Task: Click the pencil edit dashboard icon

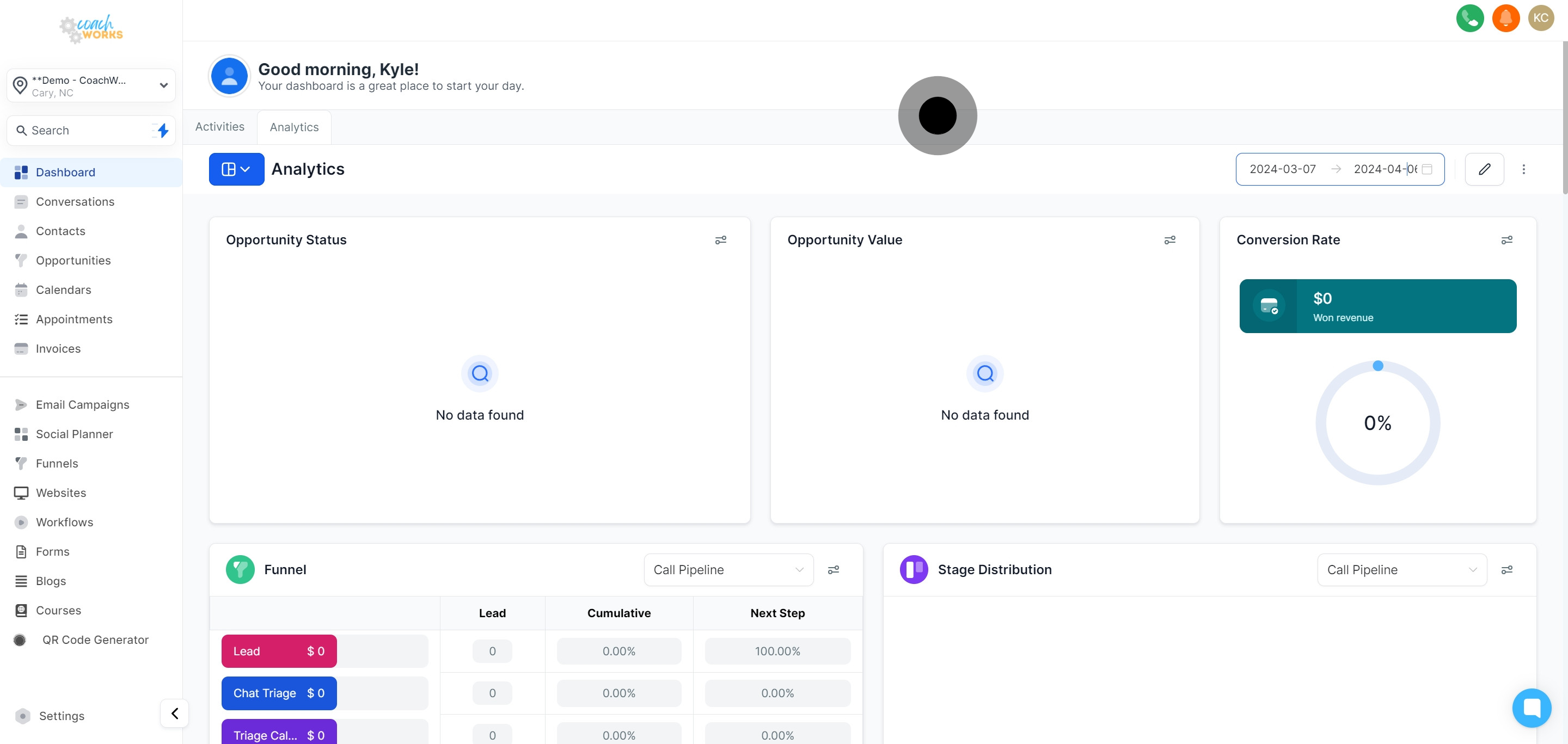Action: pos(1484,169)
